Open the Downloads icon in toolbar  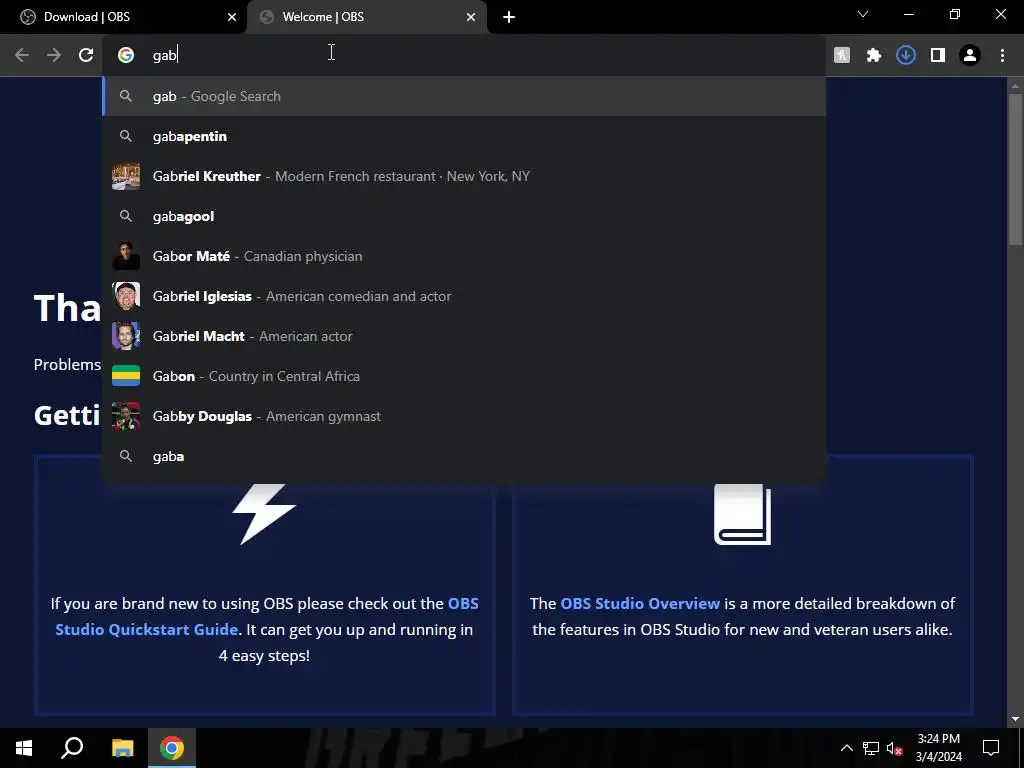click(906, 55)
